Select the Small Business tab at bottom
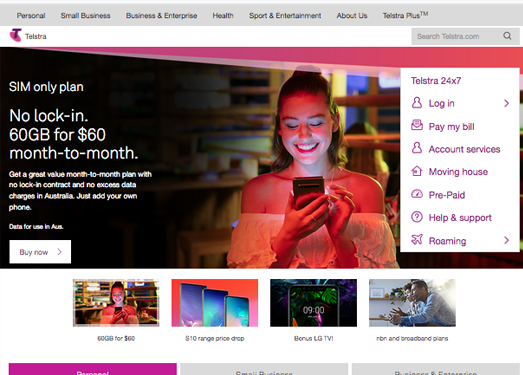The image size is (523, 375). coord(264,369)
